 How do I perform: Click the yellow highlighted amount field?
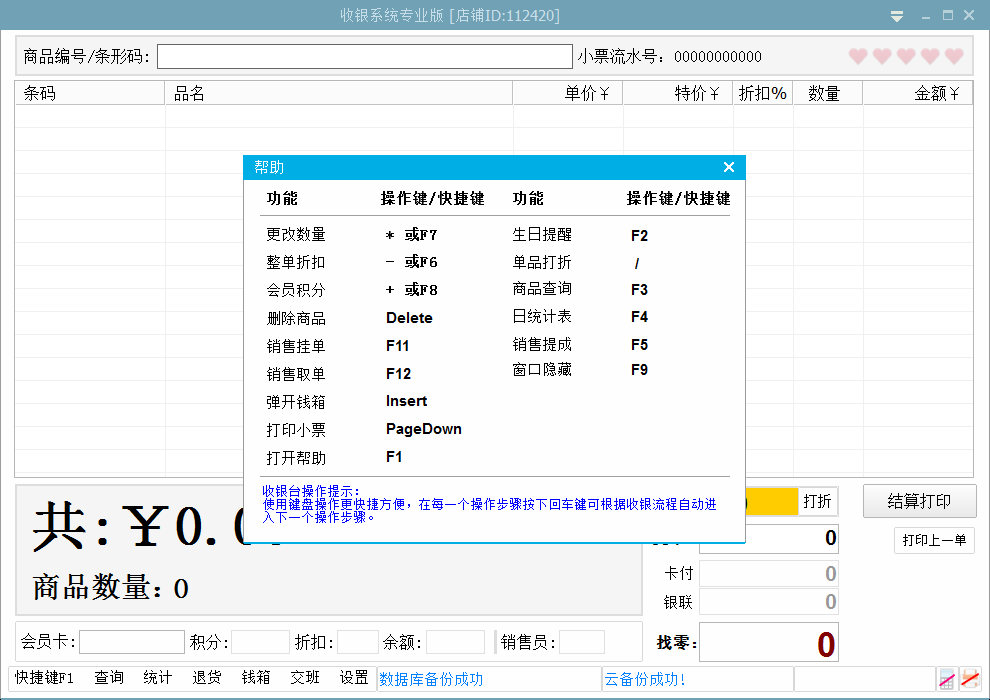click(772, 501)
